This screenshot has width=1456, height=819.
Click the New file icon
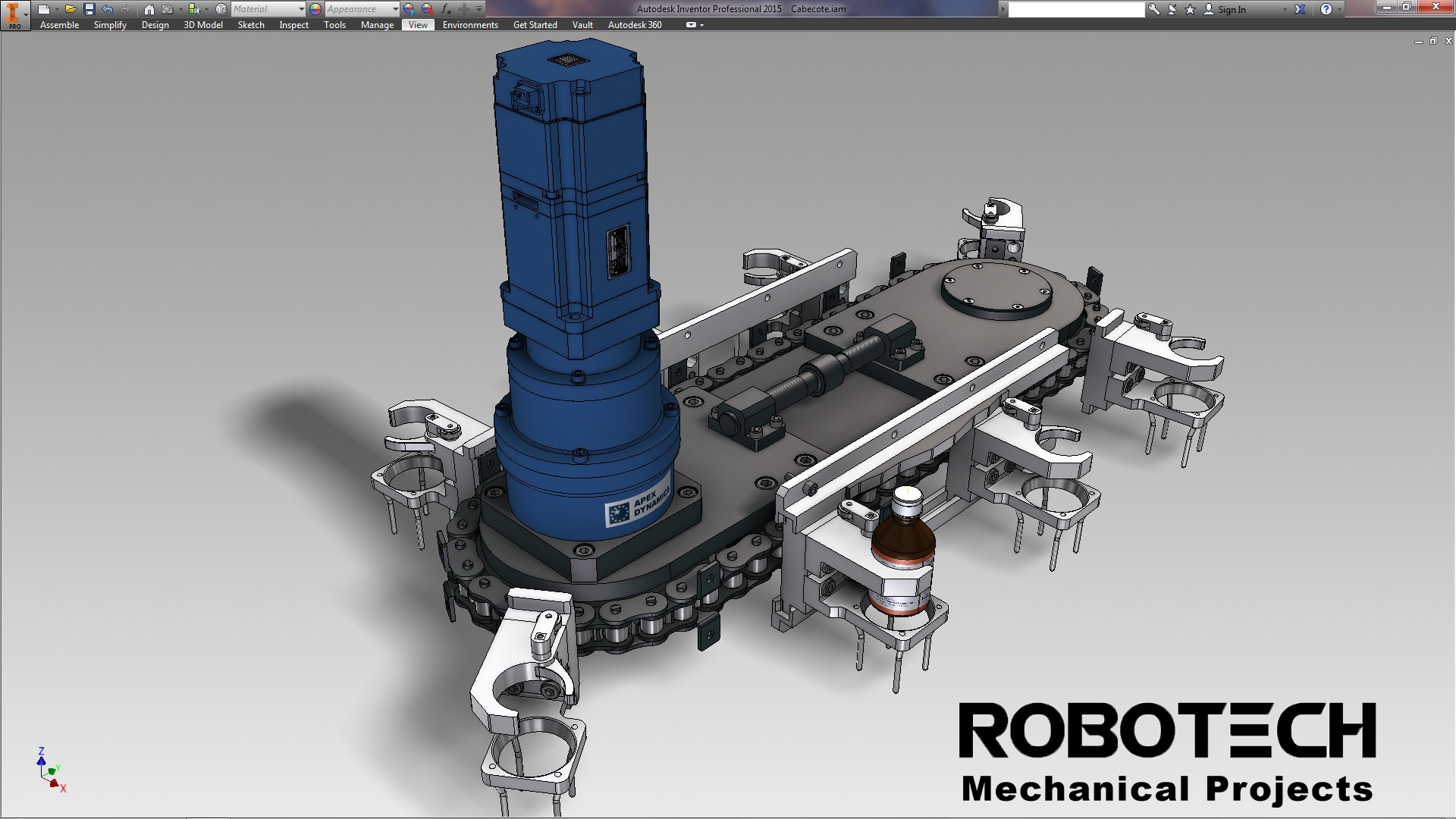(x=44, y=9)
